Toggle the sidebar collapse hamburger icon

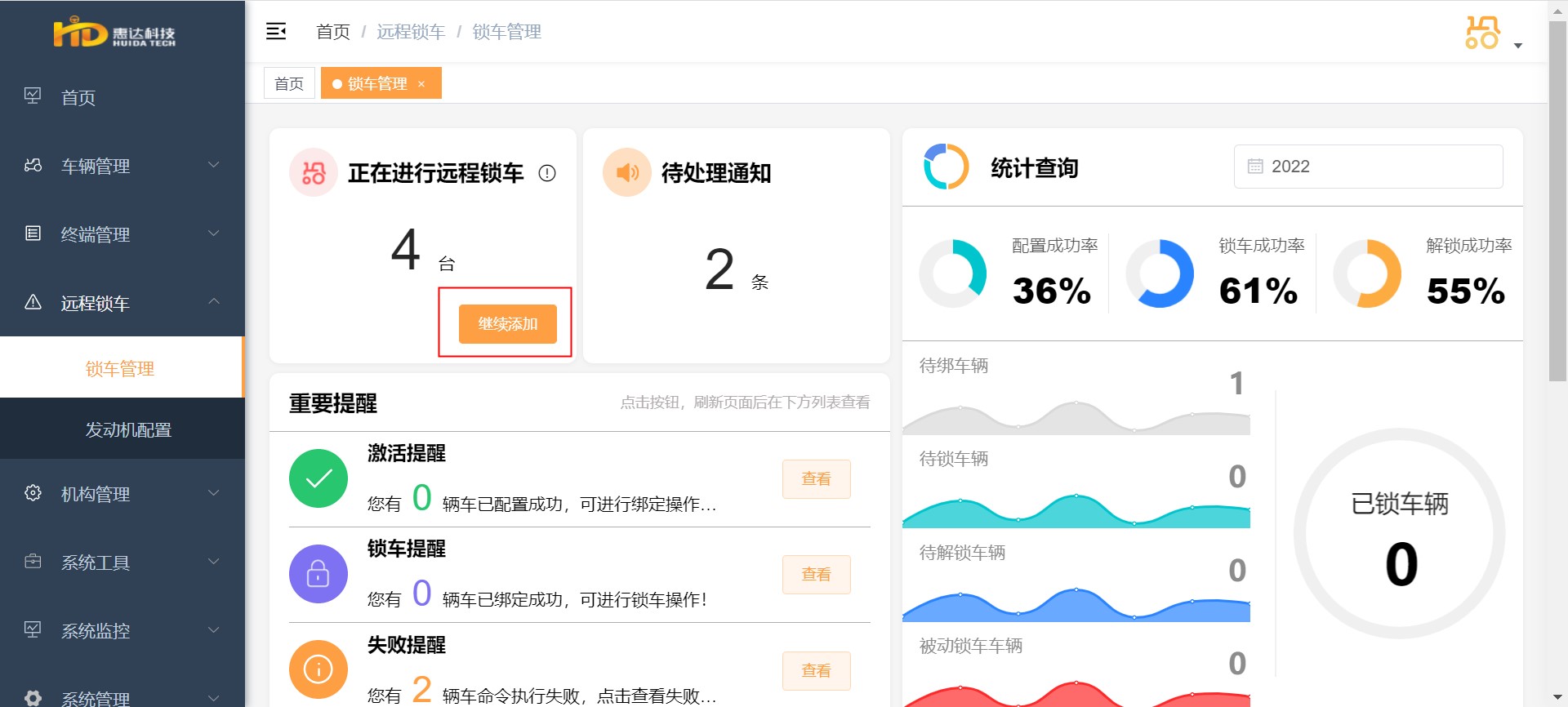[x=276, y=31]
